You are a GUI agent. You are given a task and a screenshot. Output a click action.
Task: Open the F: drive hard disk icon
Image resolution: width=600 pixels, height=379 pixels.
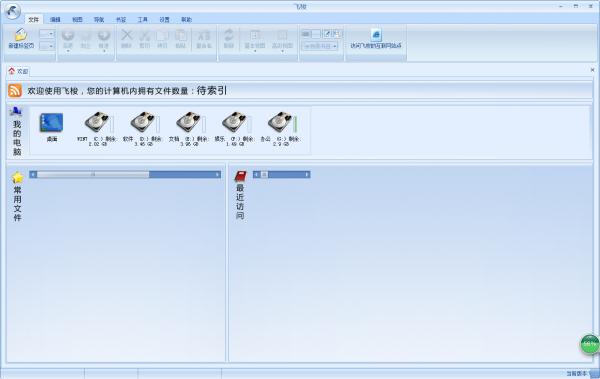(235, 123)
